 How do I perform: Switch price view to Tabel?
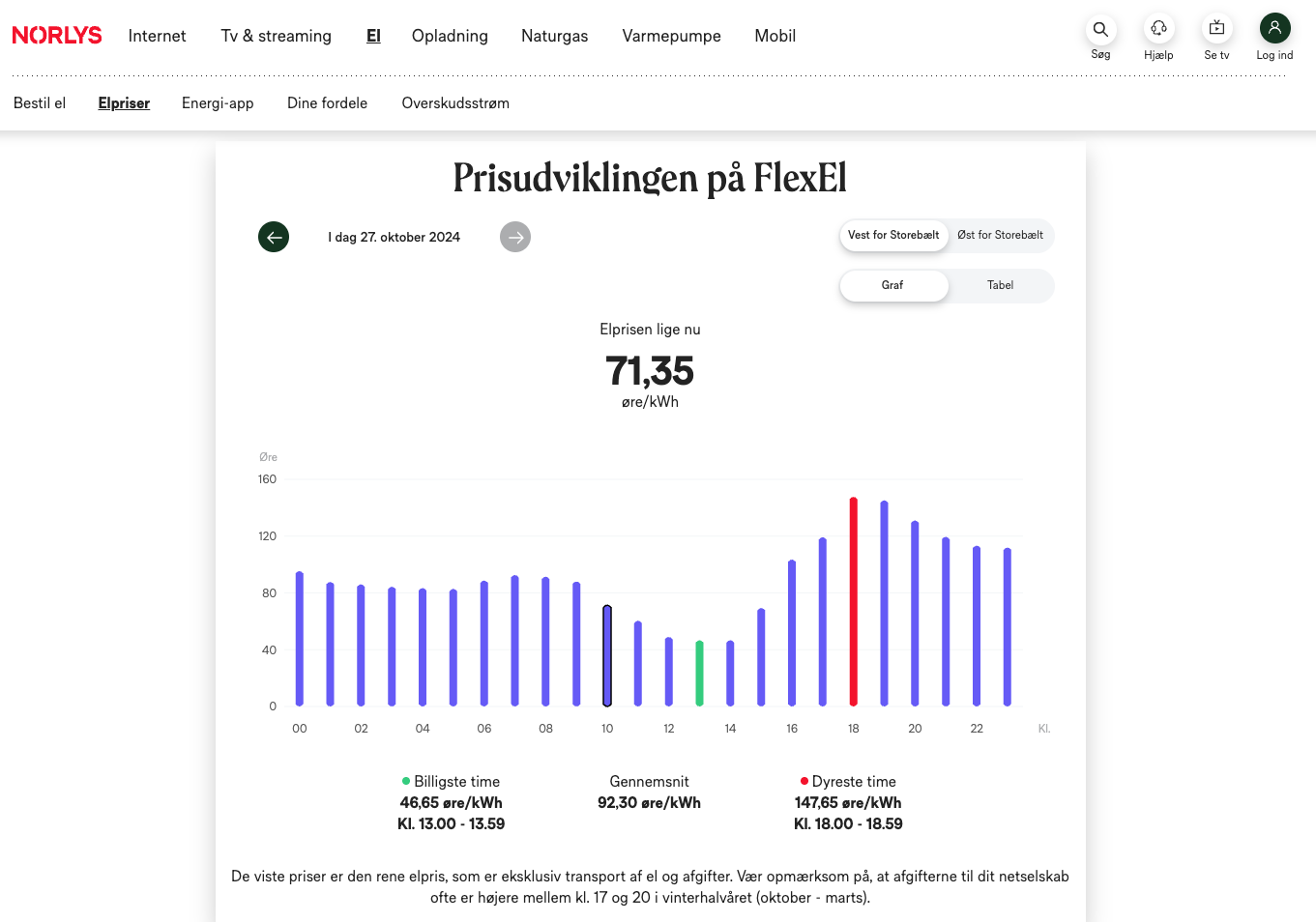(1000, 285)
